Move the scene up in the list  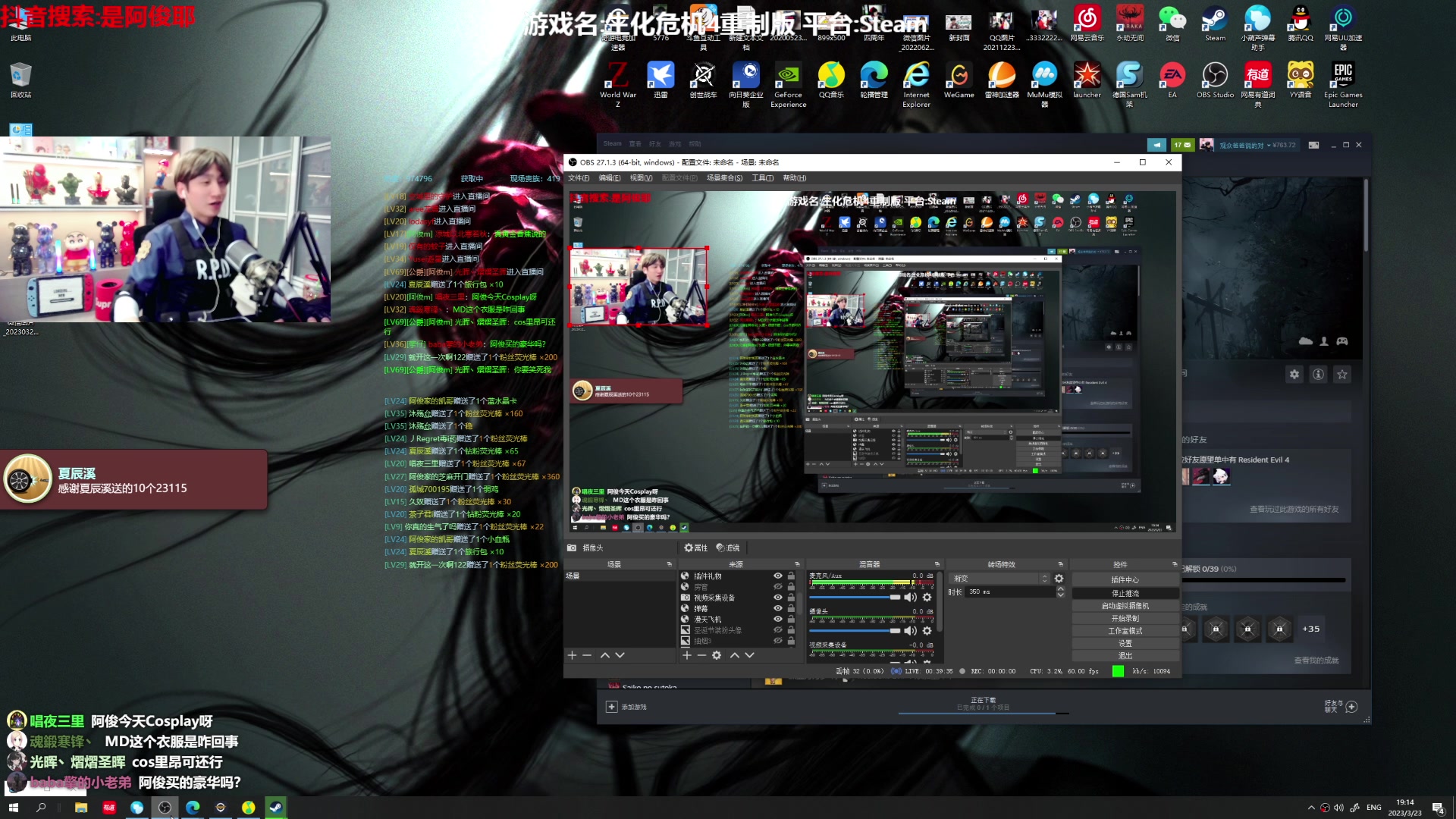click(x=605, y=655)
